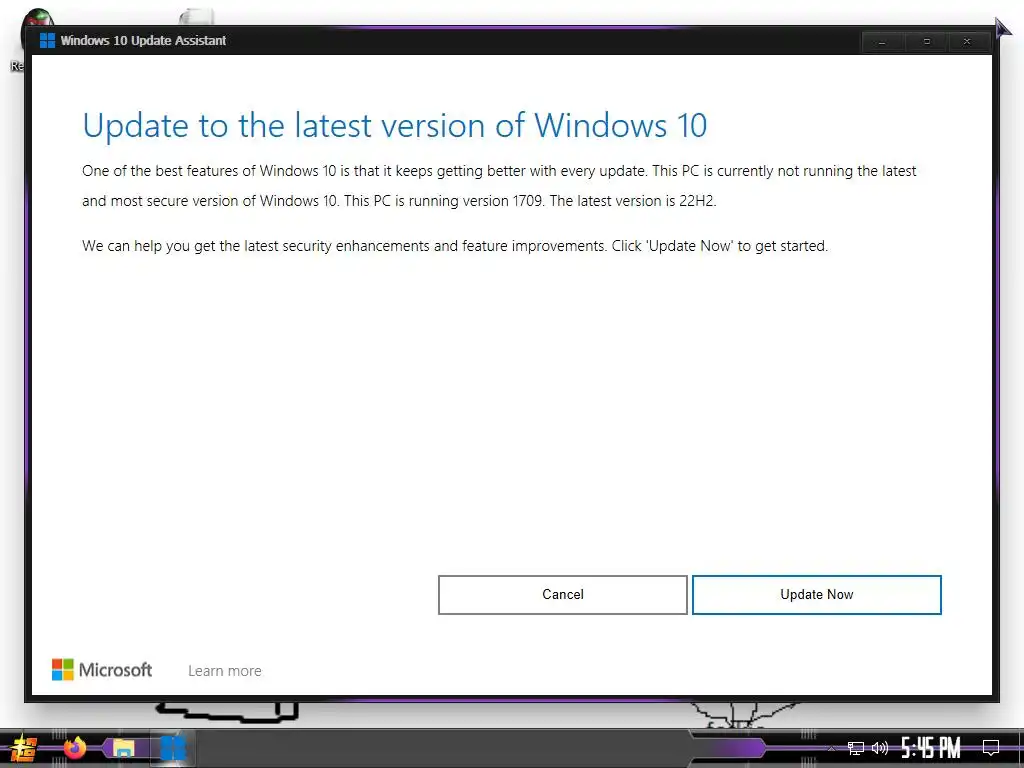Show hidden system tray icons
The image size is (1024, 768).
pyautogui.click(x=831, y=748)
